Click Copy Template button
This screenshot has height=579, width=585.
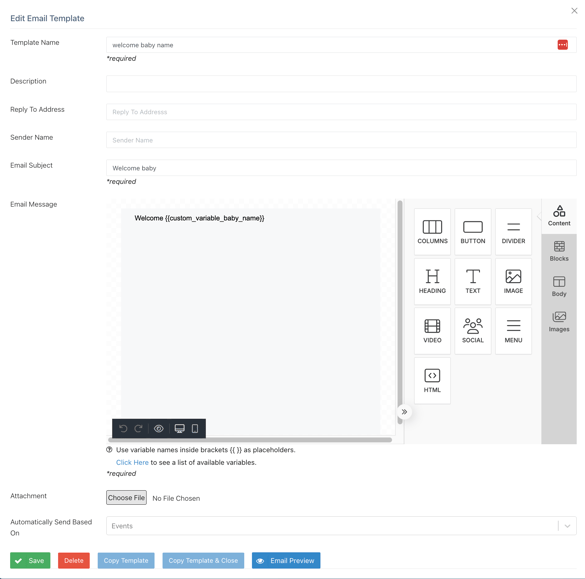(126, 560)
